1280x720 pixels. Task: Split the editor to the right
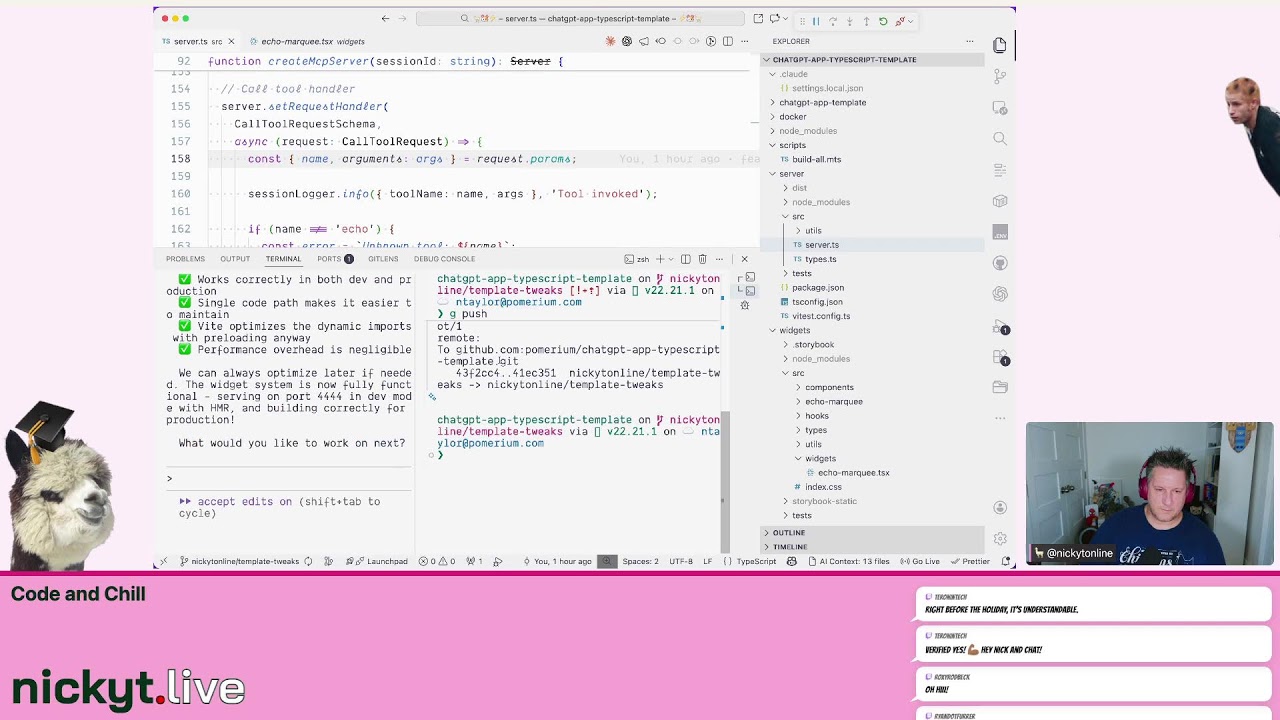click(x=728, y=41)
